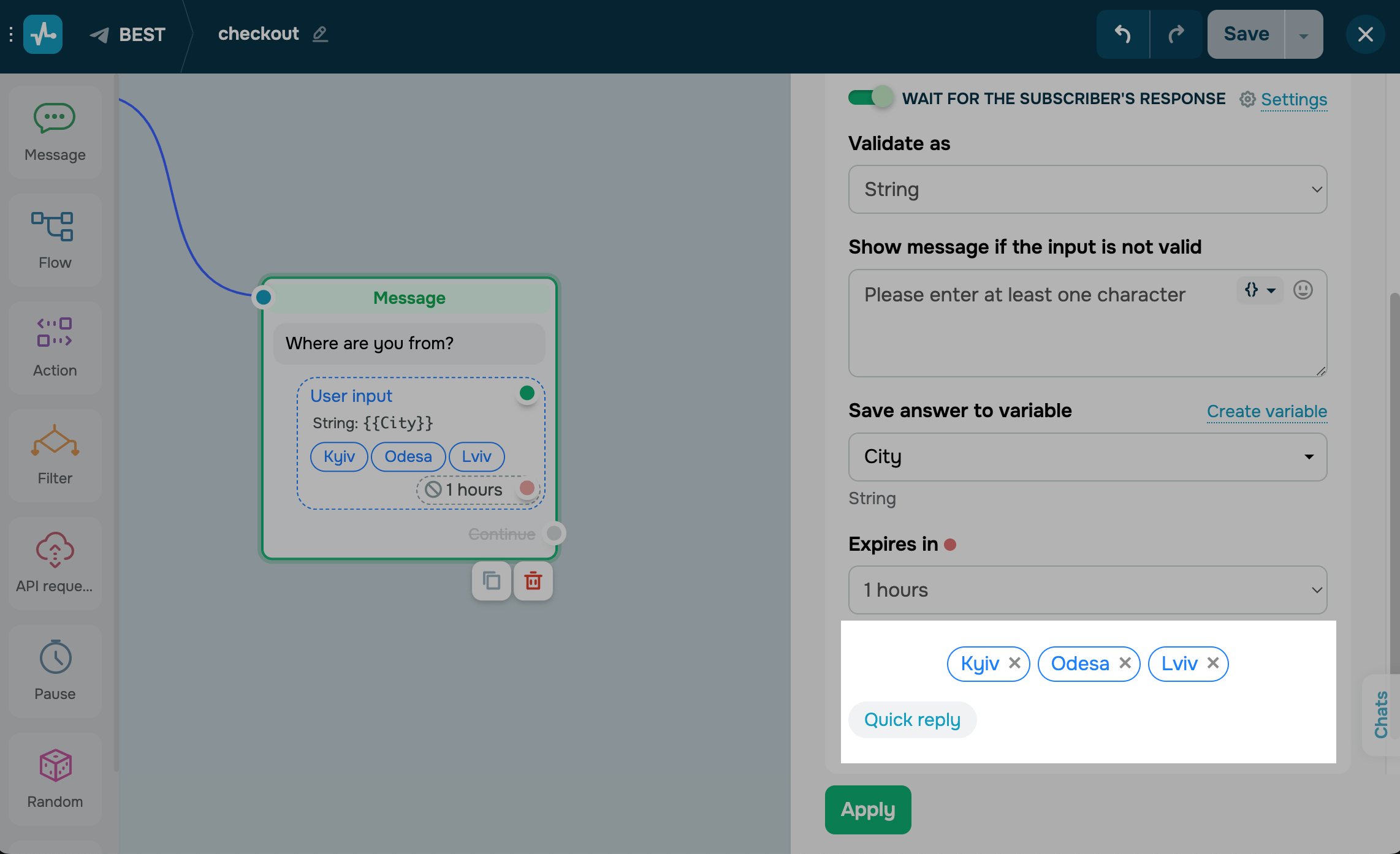Choose the Filter block icon
Screen dimensions: 1400x854
coord(55,455)
